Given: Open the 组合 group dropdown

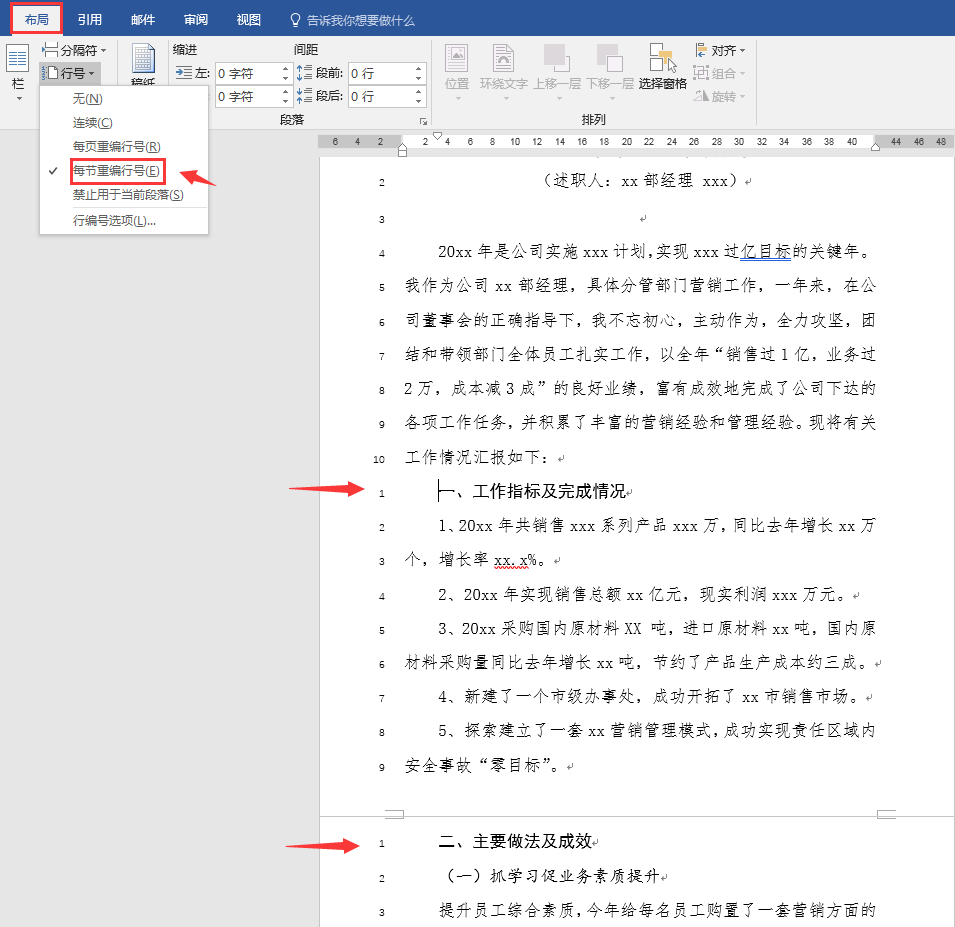Looking at the screenshot, I should (720, 73).
